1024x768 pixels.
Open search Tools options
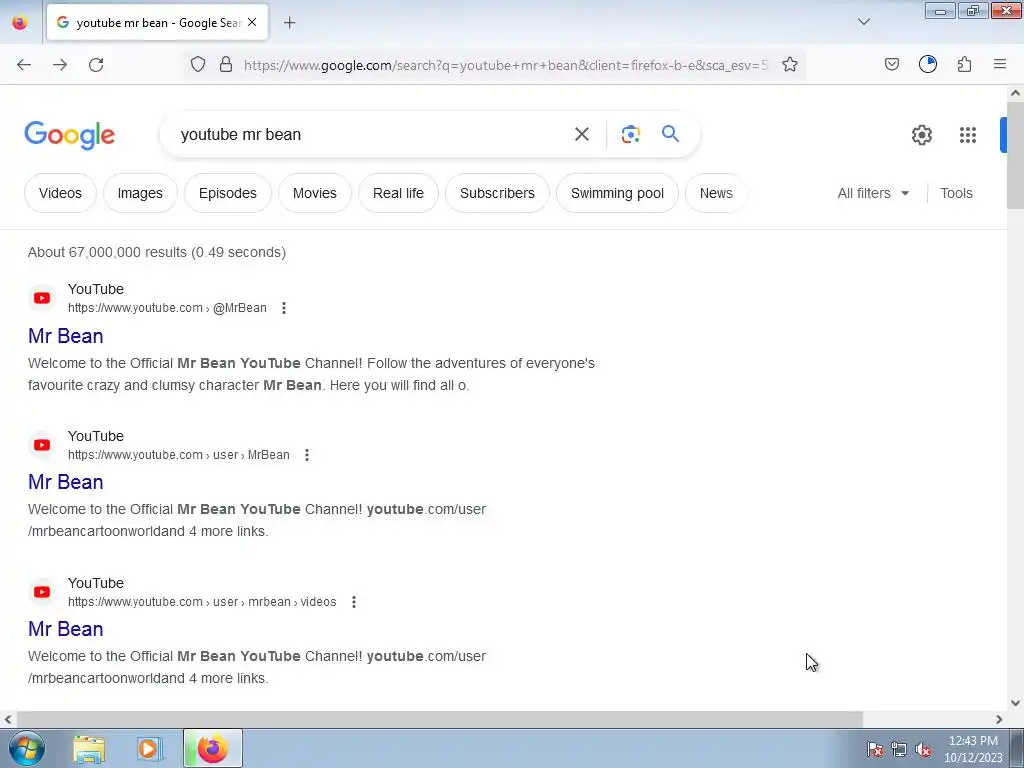[x=956, y=193]
